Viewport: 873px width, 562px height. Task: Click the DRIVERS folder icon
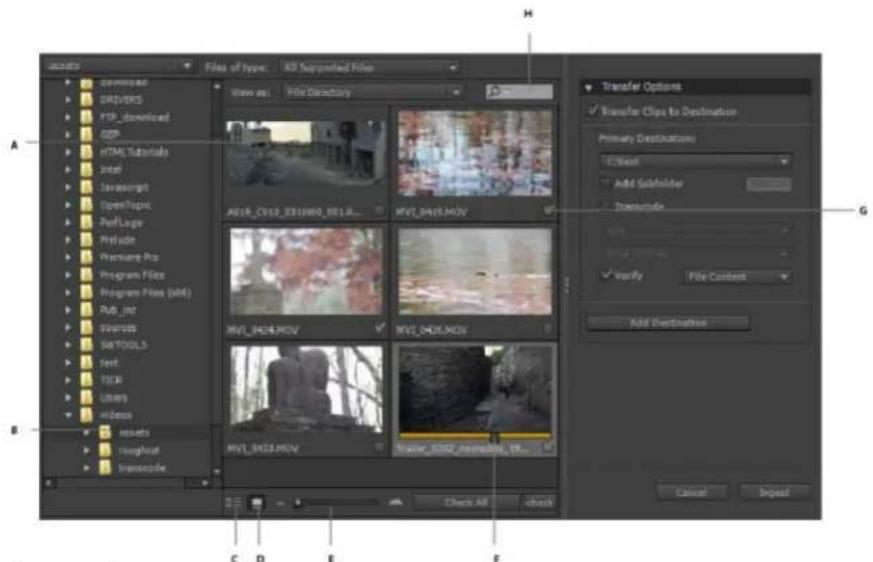click(x=86, y=100)
